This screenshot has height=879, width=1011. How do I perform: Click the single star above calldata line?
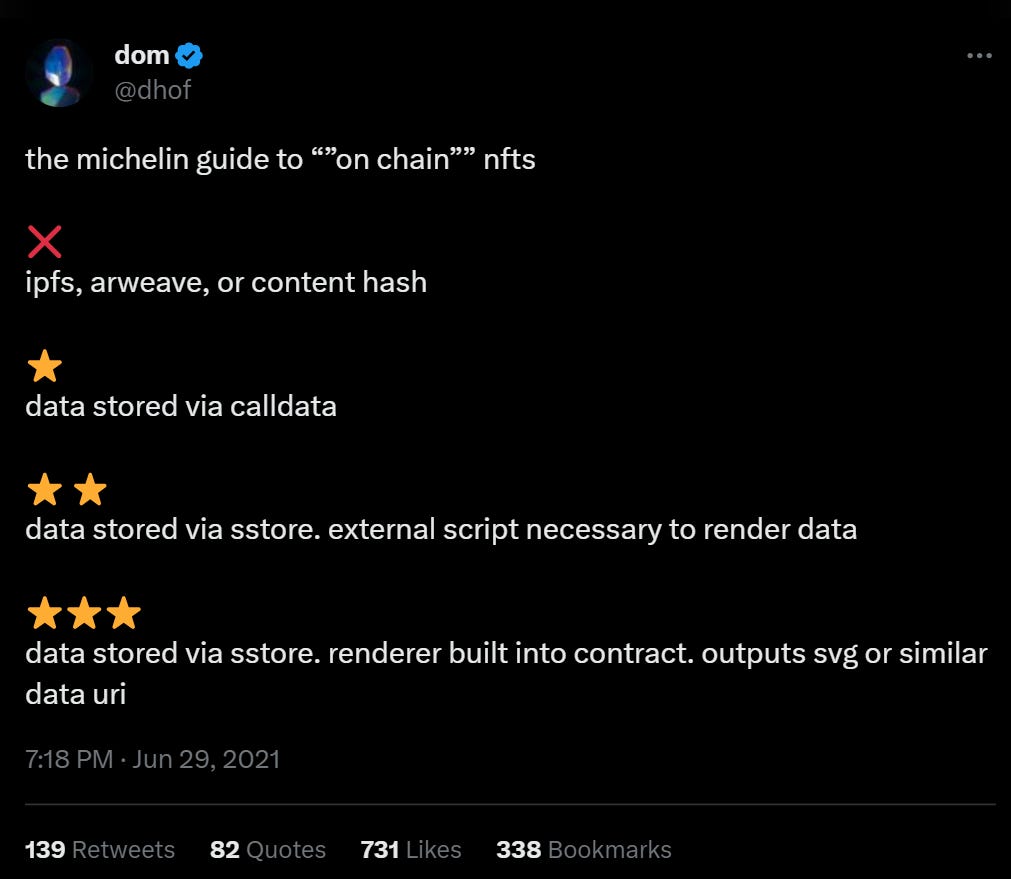click(45, 367)
